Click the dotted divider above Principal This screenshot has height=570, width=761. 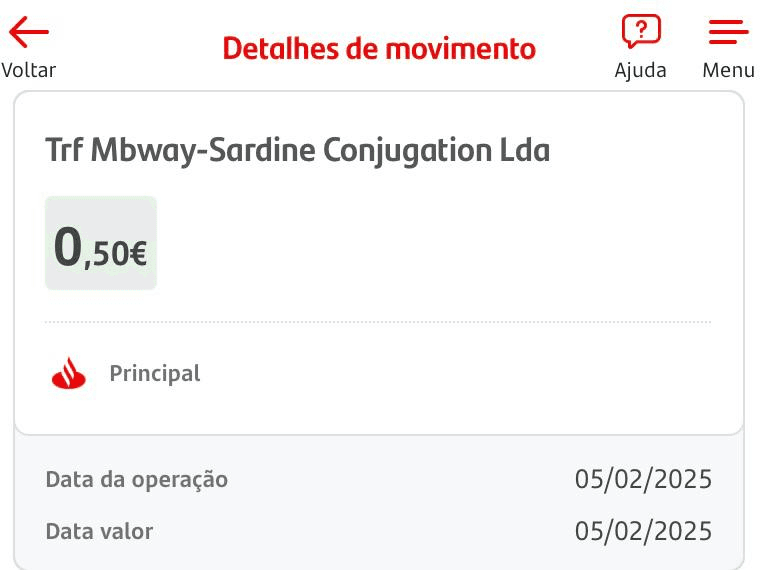point(378,322)
